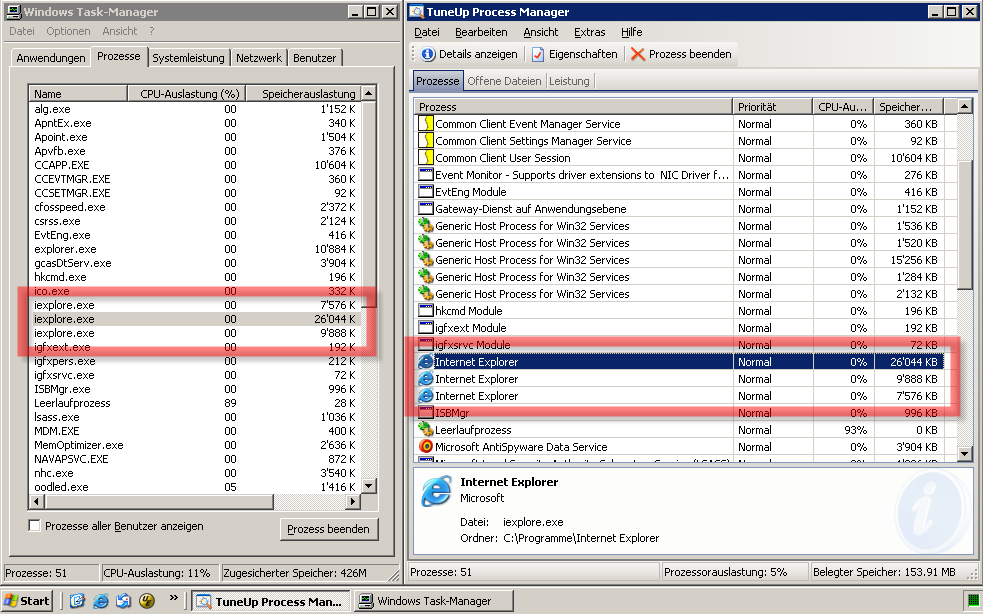Click icon of Generic Host Process with 15'256 KB
Screen dimensions: 983x614
(x=426, y=259)
